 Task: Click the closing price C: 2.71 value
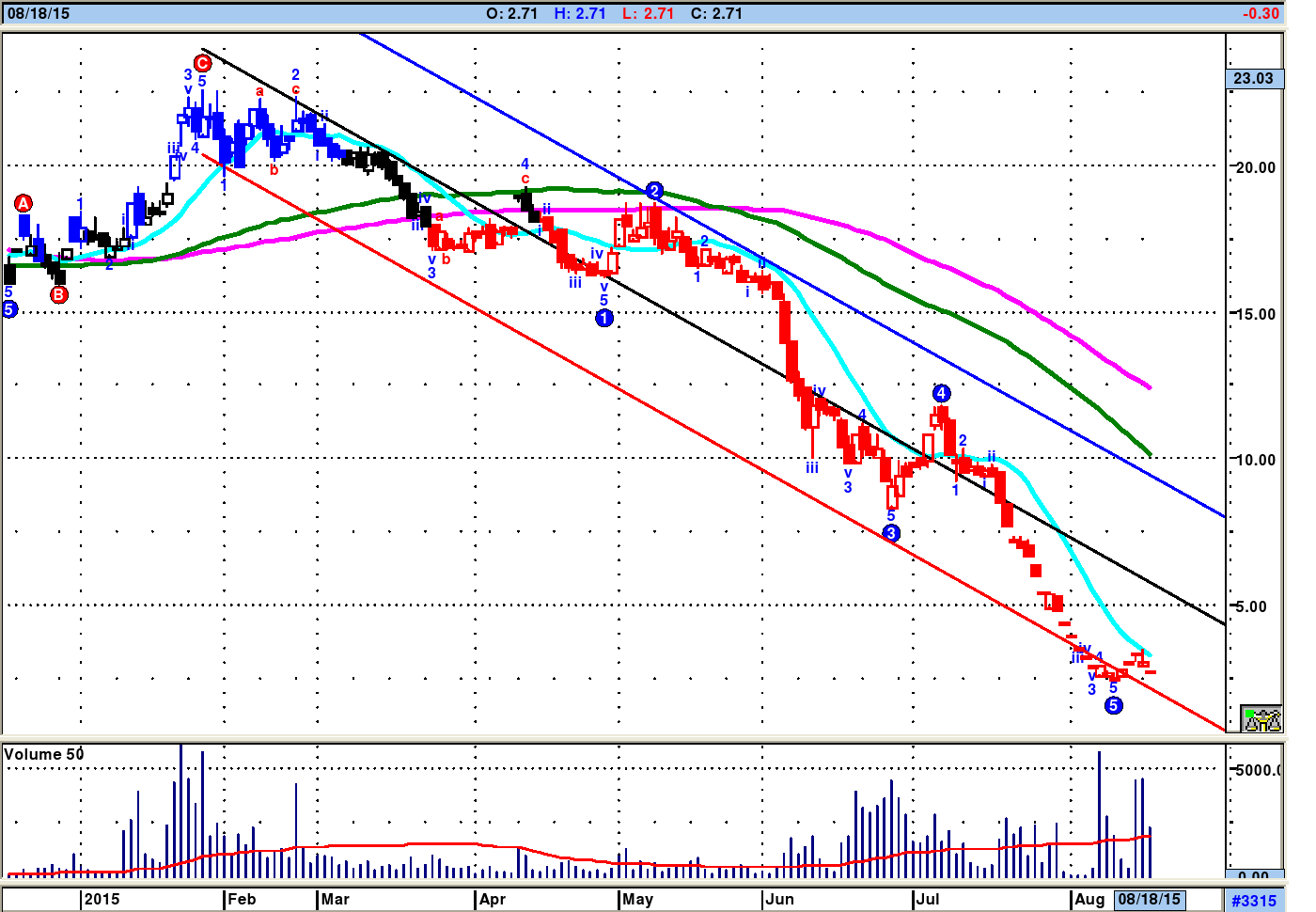point(716,13)
